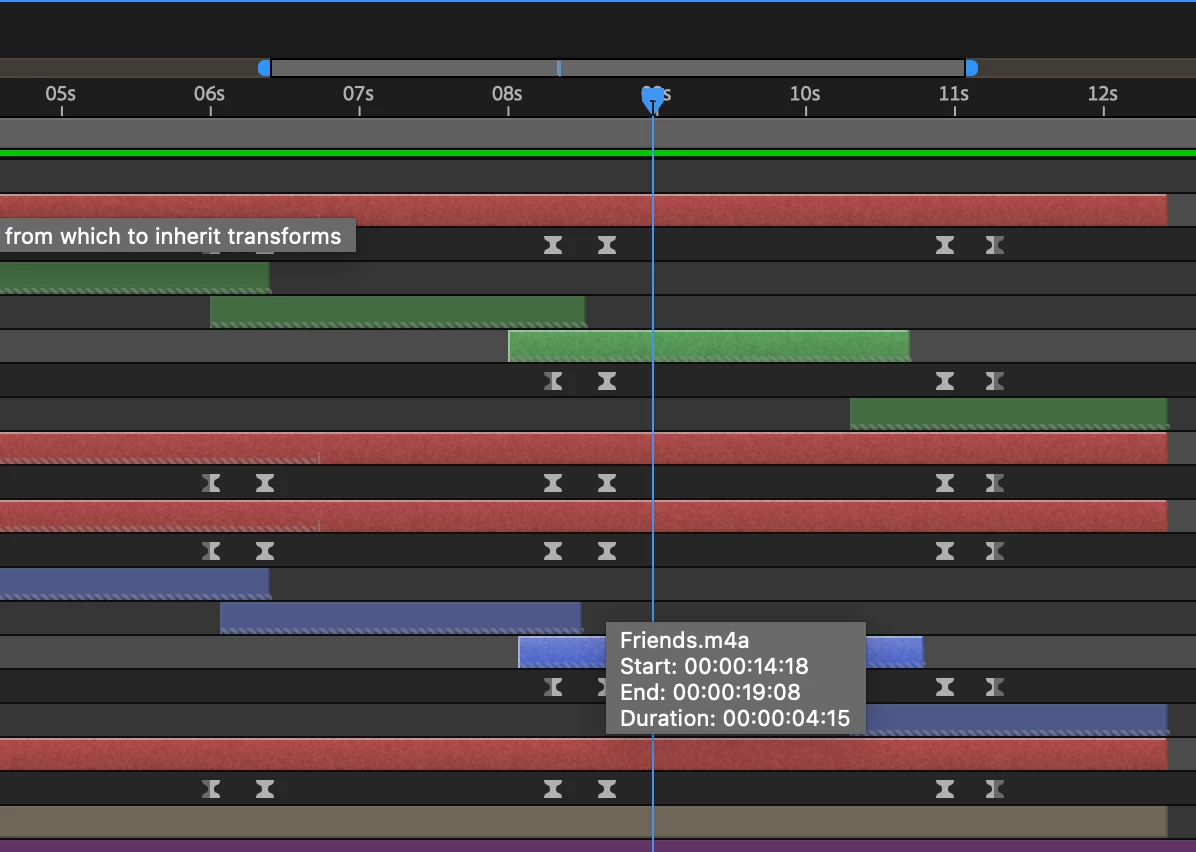Jump to 11s on the time ruler
The image size is (1196, 852).
pyautogui.click(x=953, y=94)
